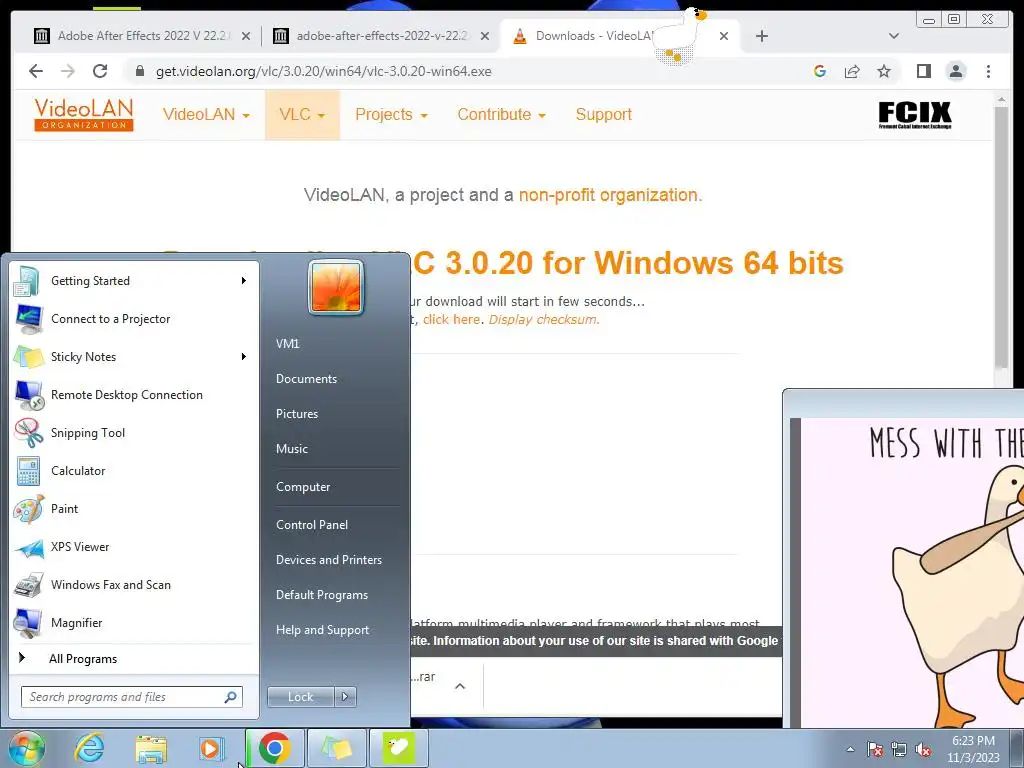This screenshot has width=1024, height=768.
Task: Open Pictures from Start menu
Action: [x=297, y=414]
